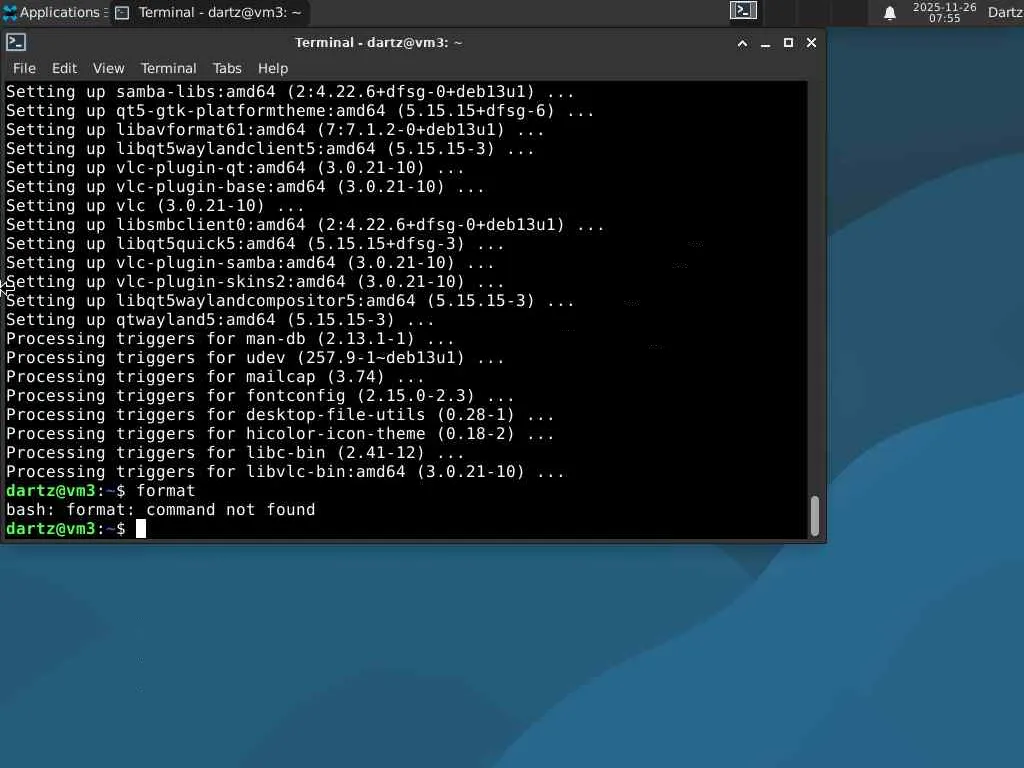Click the 'Processing triggers for desktop-file-utils' line
Viewport: 1024px width, 768px height.
tap(280, 415)
